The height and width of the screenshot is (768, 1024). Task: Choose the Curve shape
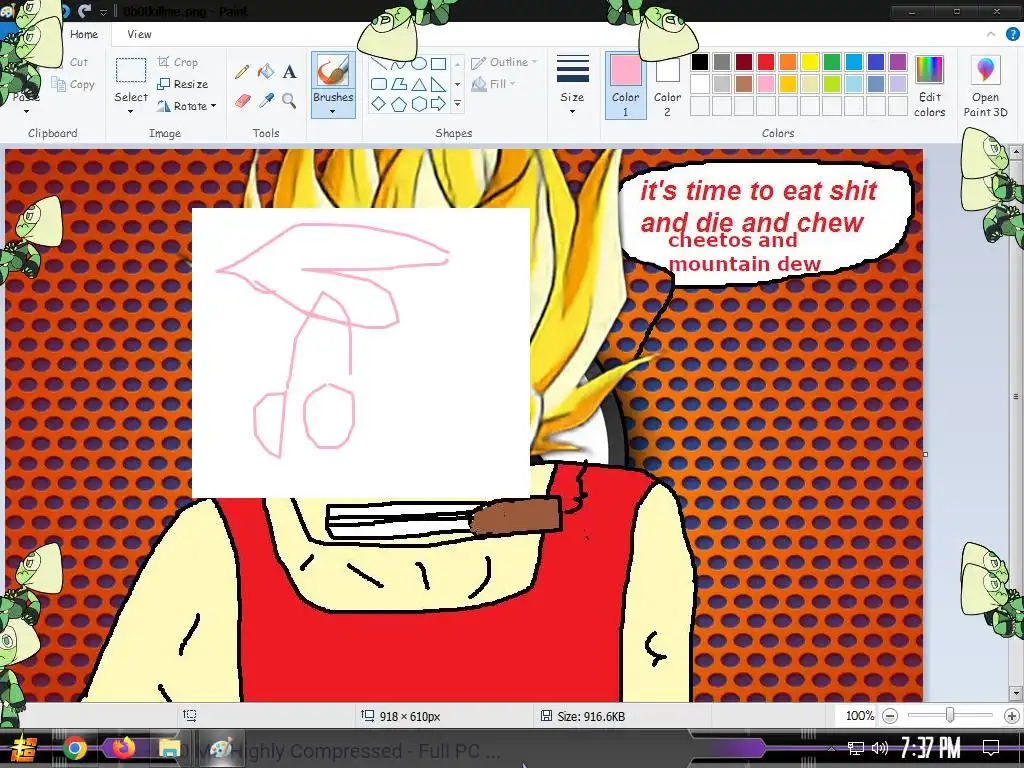[399, 63]
